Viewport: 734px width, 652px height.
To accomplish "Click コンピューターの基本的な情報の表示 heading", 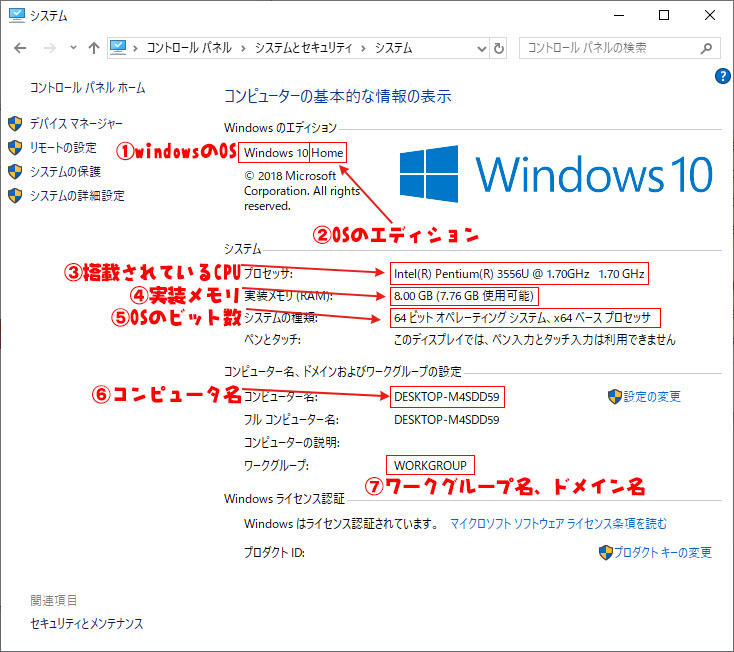I will click(338, 96).
